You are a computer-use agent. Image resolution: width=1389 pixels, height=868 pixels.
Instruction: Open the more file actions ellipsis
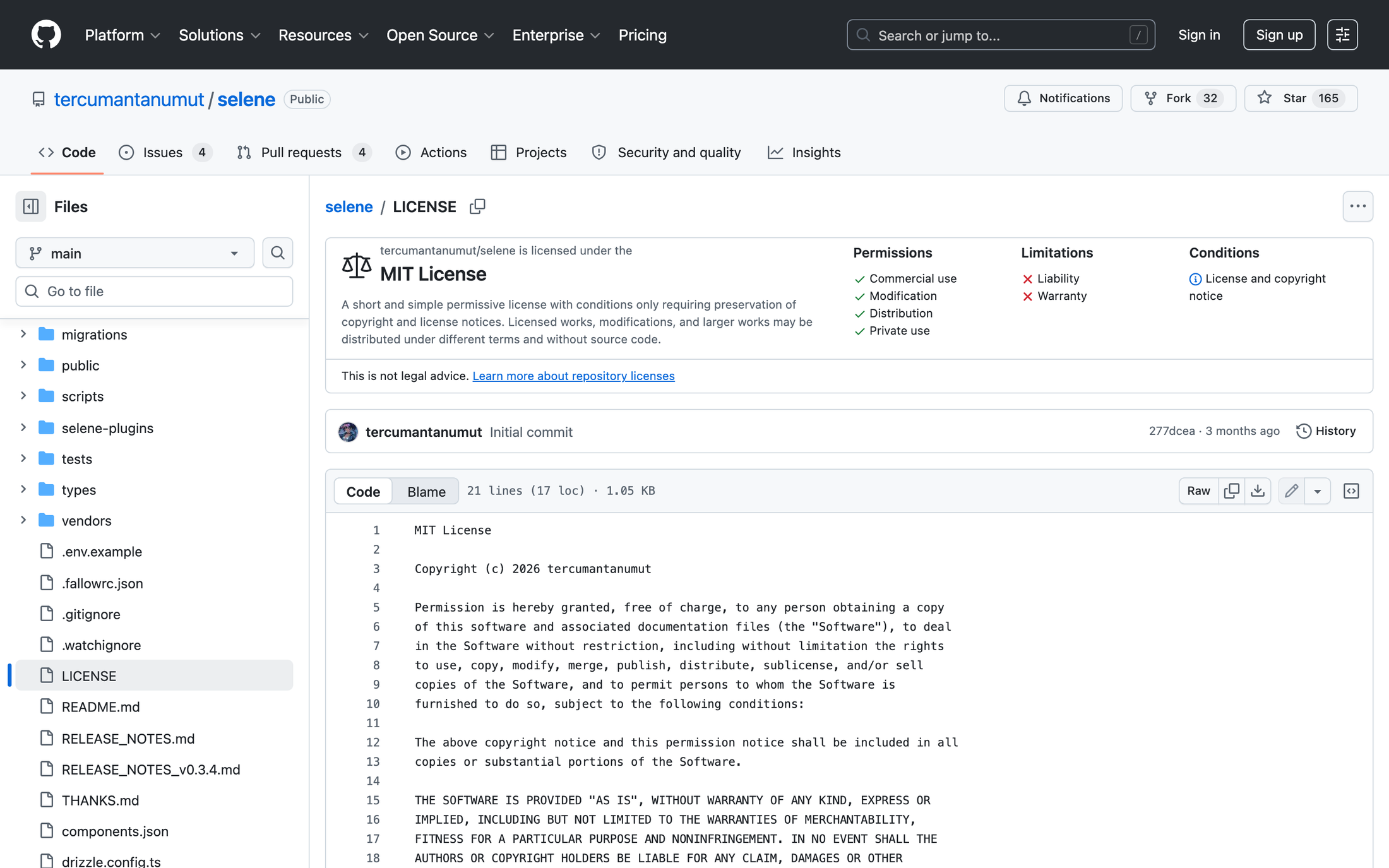[x=1357, y=206]
